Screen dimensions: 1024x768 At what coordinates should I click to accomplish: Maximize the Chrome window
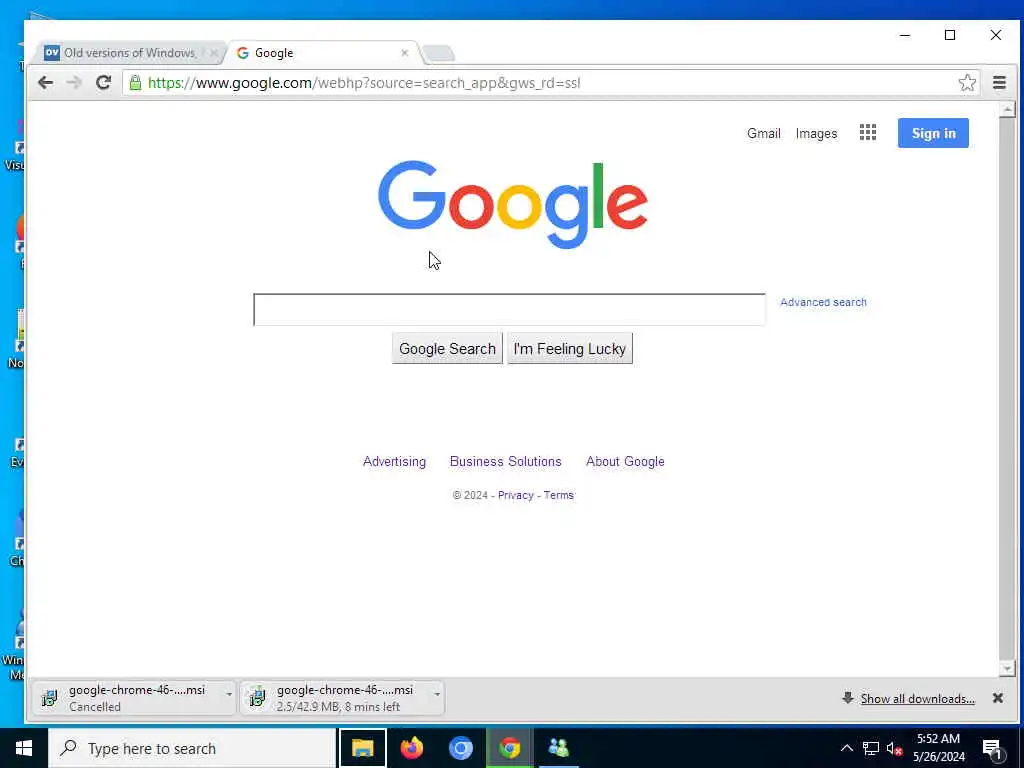pyautogui.click(x=950, y=35)
